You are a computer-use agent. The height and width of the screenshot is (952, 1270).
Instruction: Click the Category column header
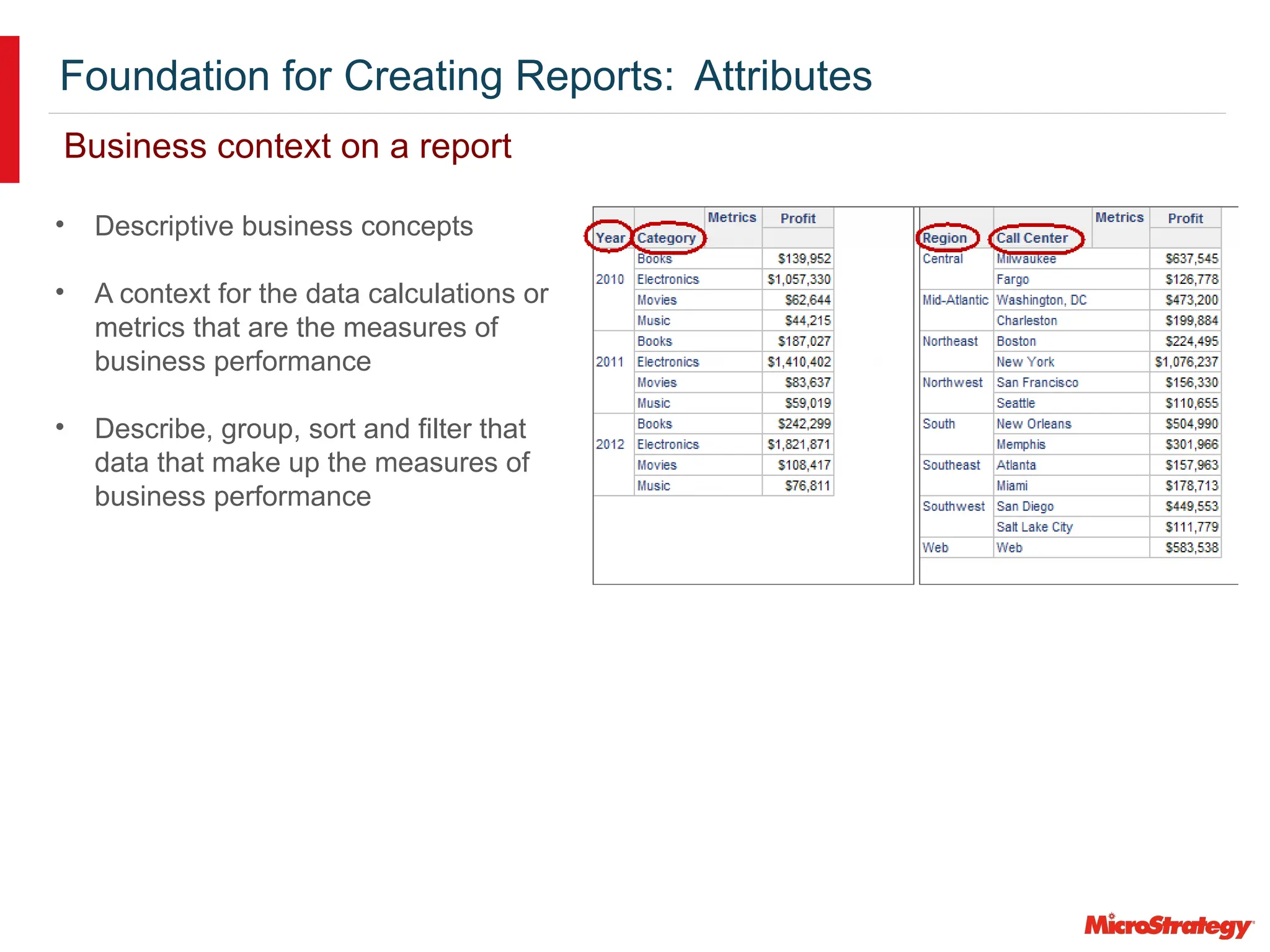click(x=667, y=238)
